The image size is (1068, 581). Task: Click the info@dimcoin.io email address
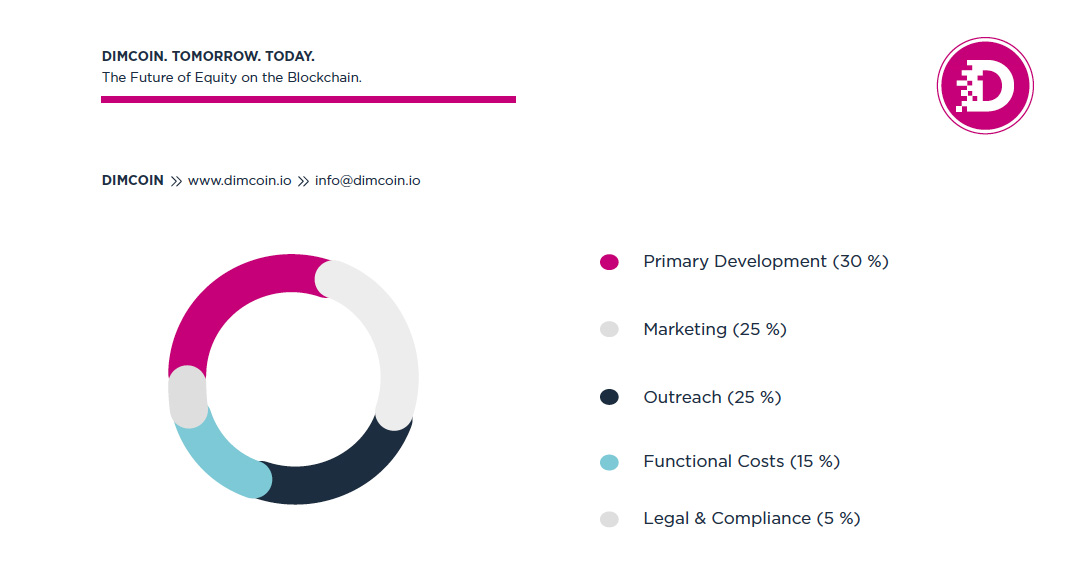[367, 180]
